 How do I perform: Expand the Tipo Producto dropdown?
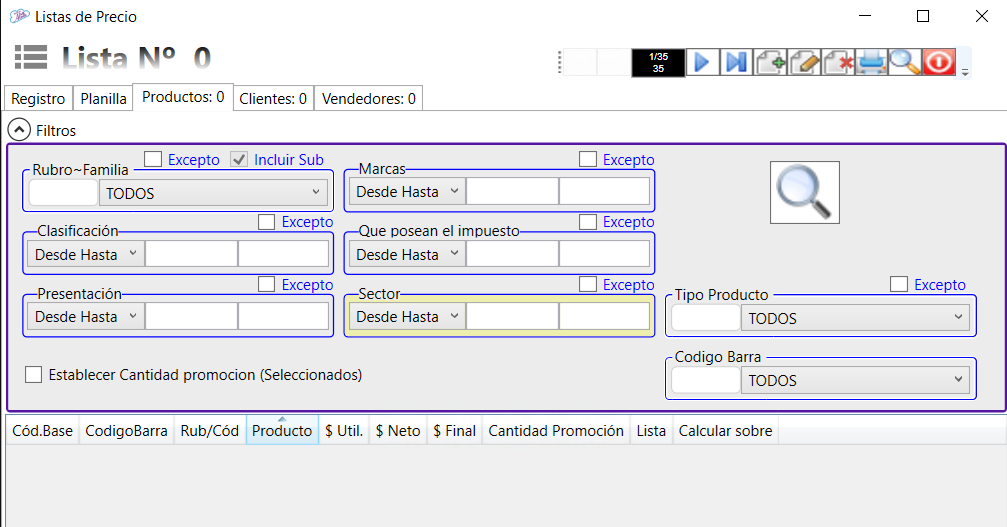point(854,319)
